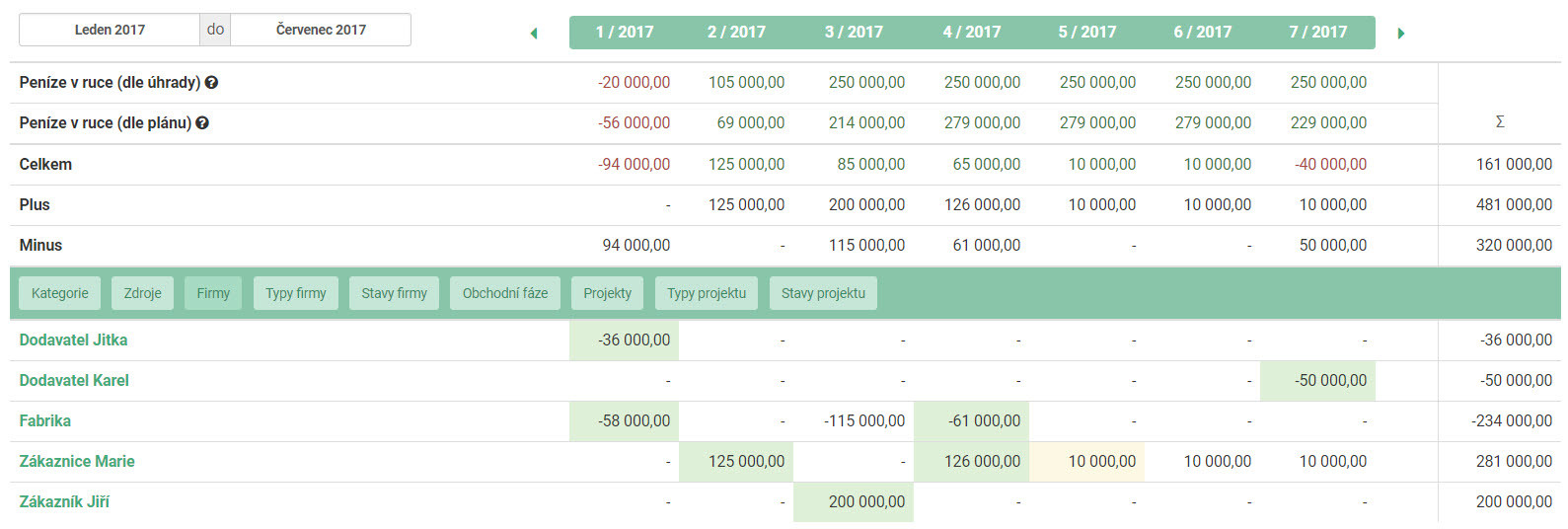Image resolution: width=1568 pixels, height=529 pixels.
Task: Select the Firmy grouping tab
Action: [213, 293]
